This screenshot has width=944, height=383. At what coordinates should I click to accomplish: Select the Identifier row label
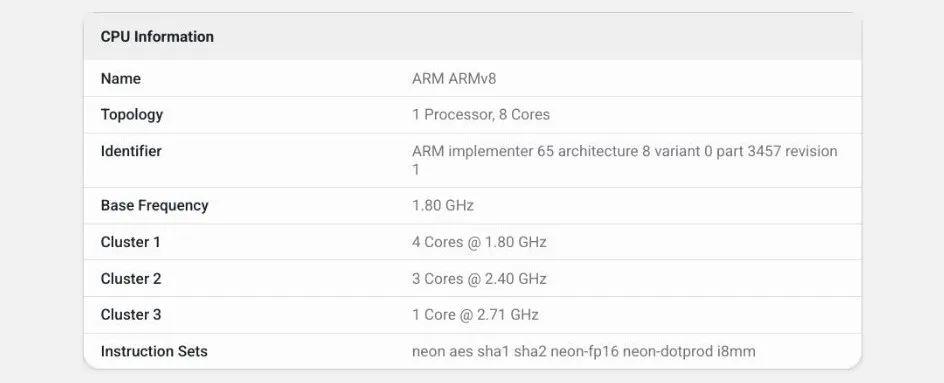pos(131,151)
